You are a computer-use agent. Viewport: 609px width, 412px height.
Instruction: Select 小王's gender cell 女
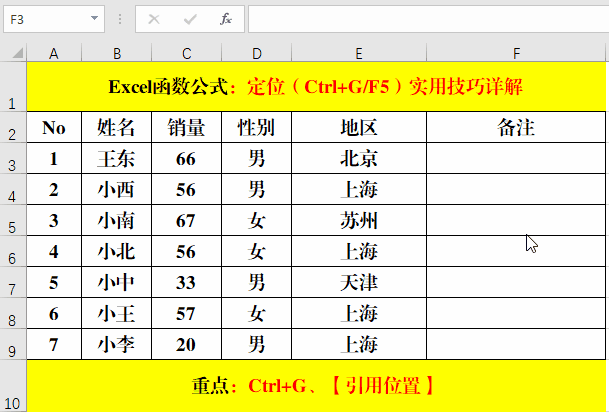tap(256, 313)
